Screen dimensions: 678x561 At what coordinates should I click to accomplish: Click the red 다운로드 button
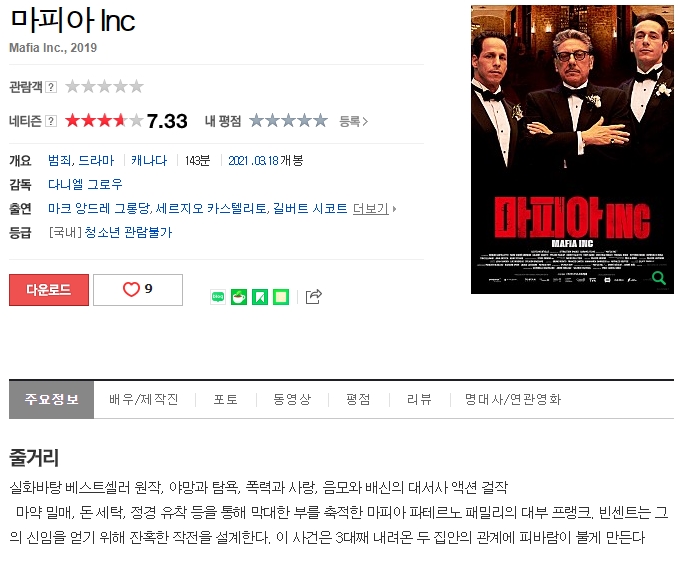pyautogui.click(x=49, y=290)
